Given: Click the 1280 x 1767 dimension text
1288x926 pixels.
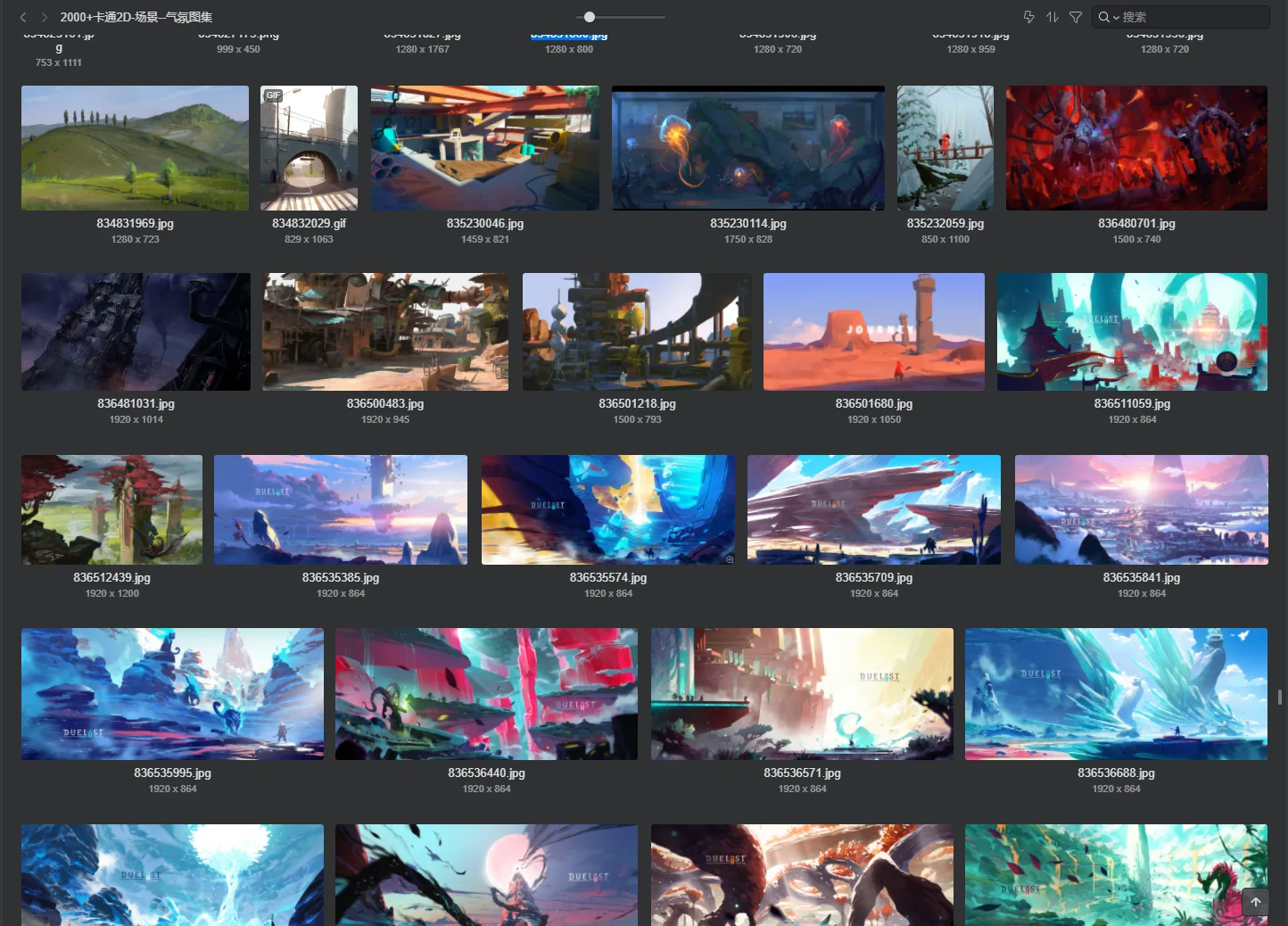Looking at the screenshot, I should 422,50.
